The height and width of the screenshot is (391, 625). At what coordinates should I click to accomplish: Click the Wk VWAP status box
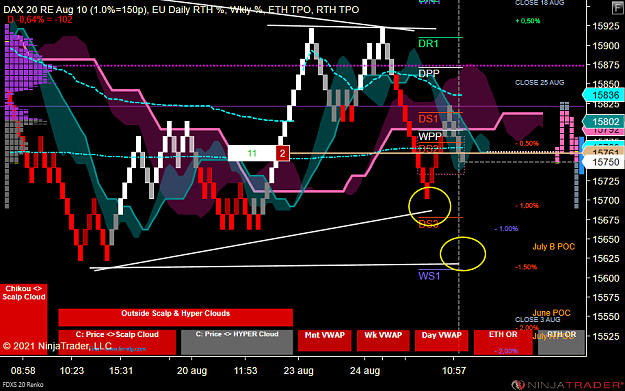point(383,340)
